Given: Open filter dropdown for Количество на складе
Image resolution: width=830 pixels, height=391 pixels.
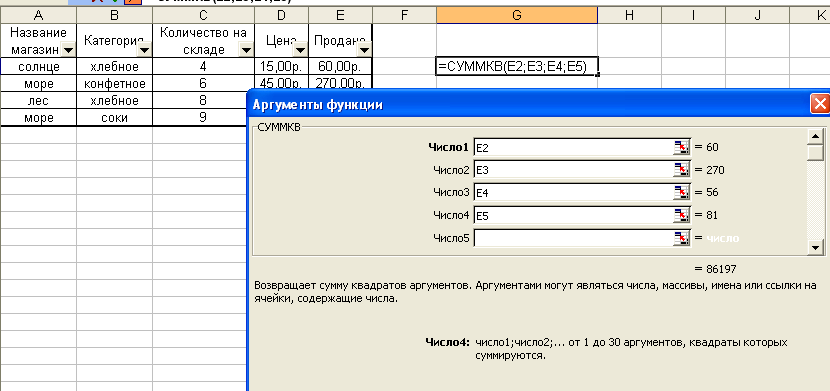Looking at the screenshot, I should (246, 50).
